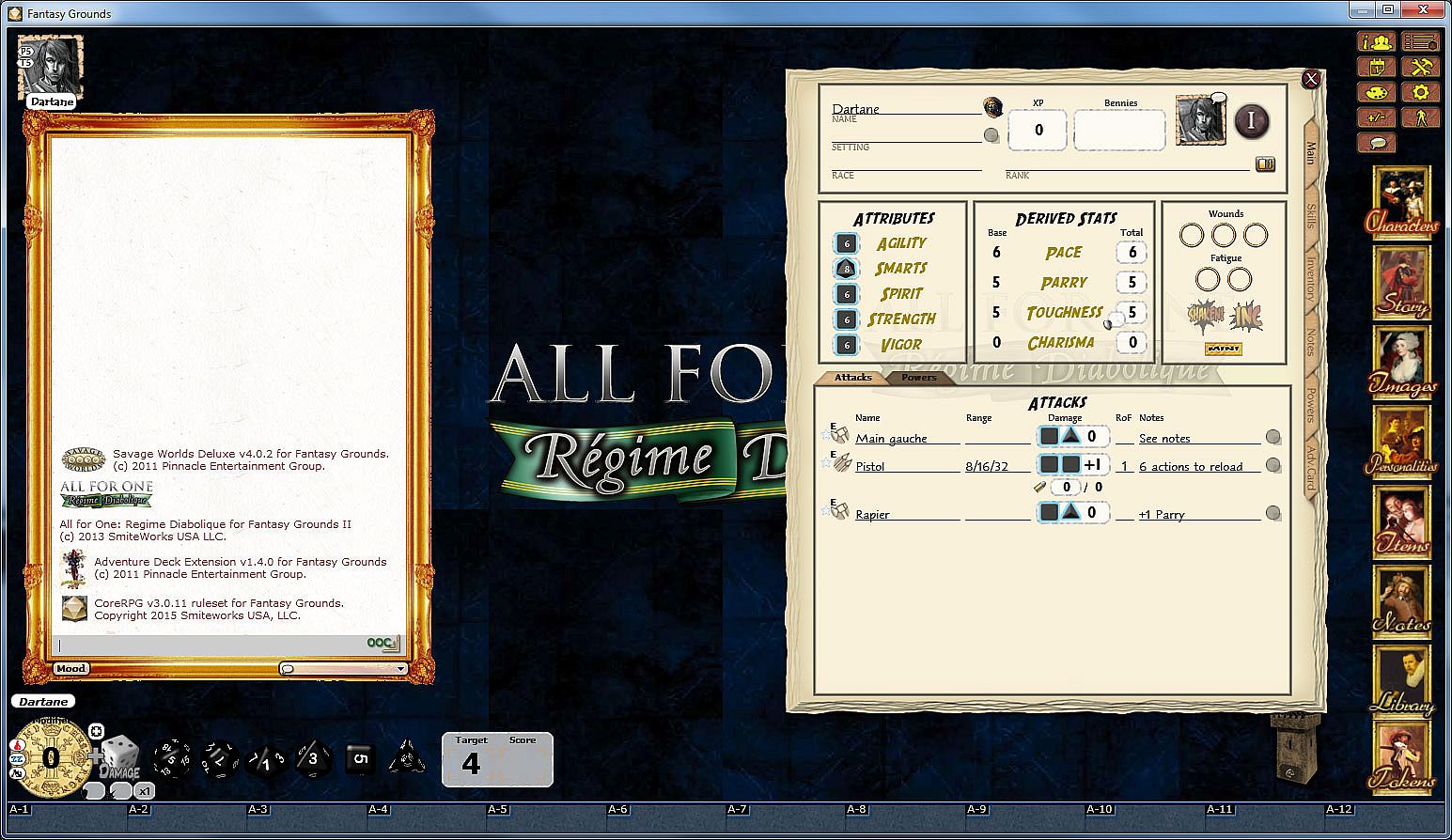
Task: Toggle the targeting crosshair above Damage die
Action: point(96,731)
